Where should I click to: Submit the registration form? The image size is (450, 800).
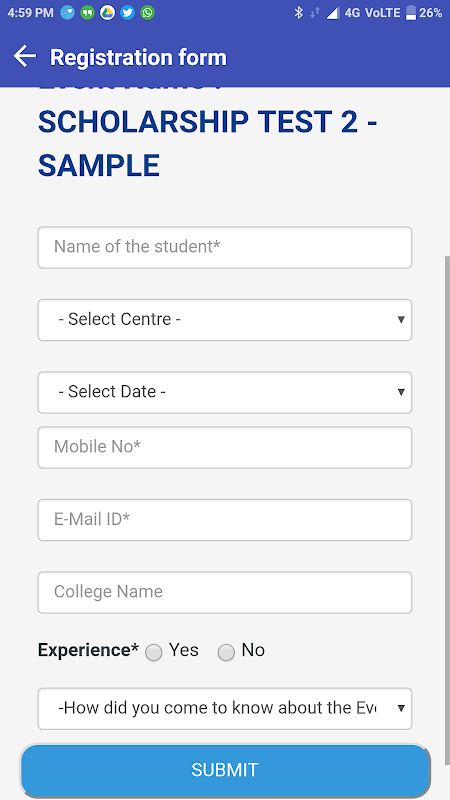pos(225,770)
